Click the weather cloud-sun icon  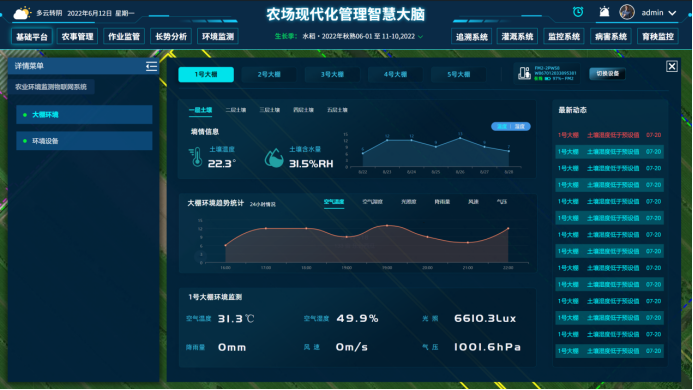22,13
